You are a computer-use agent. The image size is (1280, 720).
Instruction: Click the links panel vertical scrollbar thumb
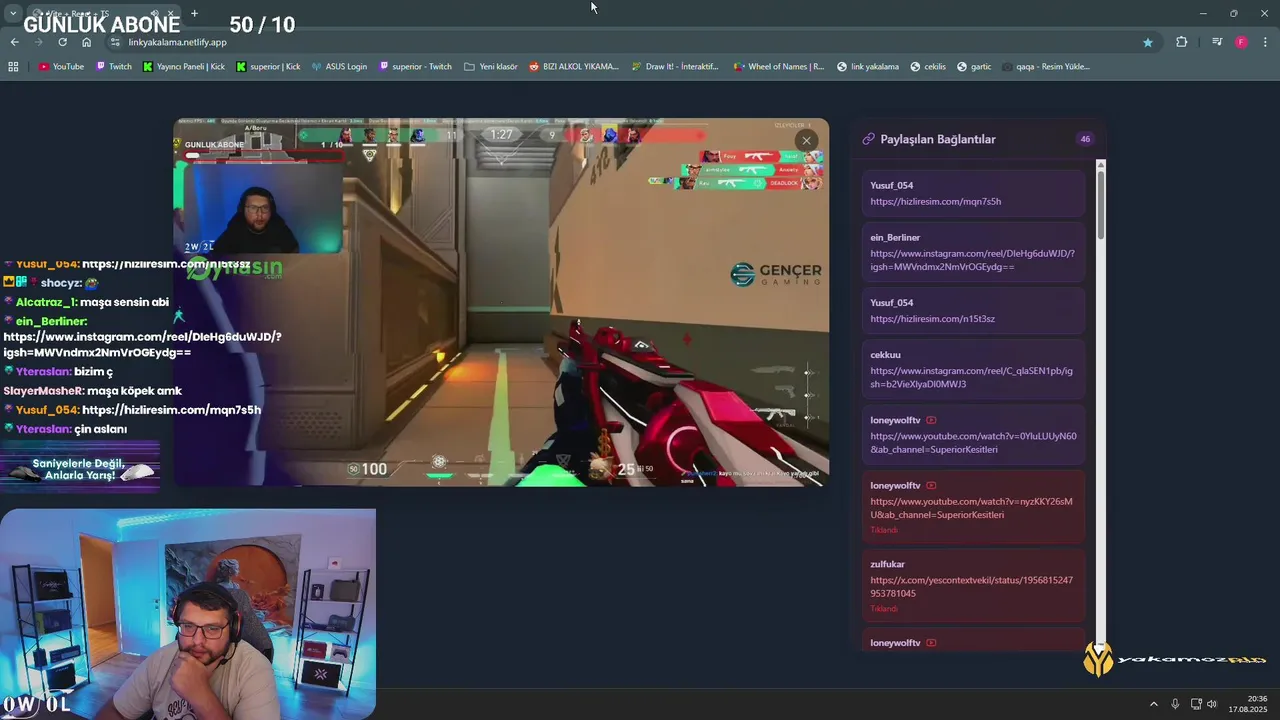pos(1100,204)
